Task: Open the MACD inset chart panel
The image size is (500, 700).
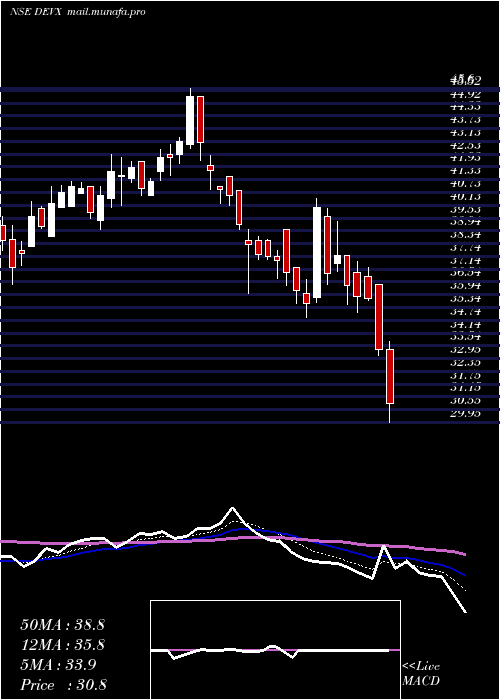Action: (275, 650)
